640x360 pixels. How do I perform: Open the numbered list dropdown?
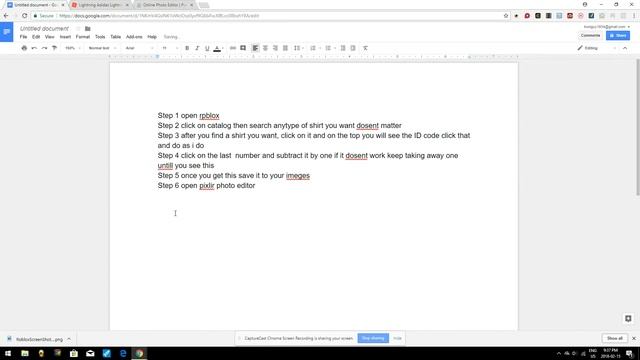315,48
